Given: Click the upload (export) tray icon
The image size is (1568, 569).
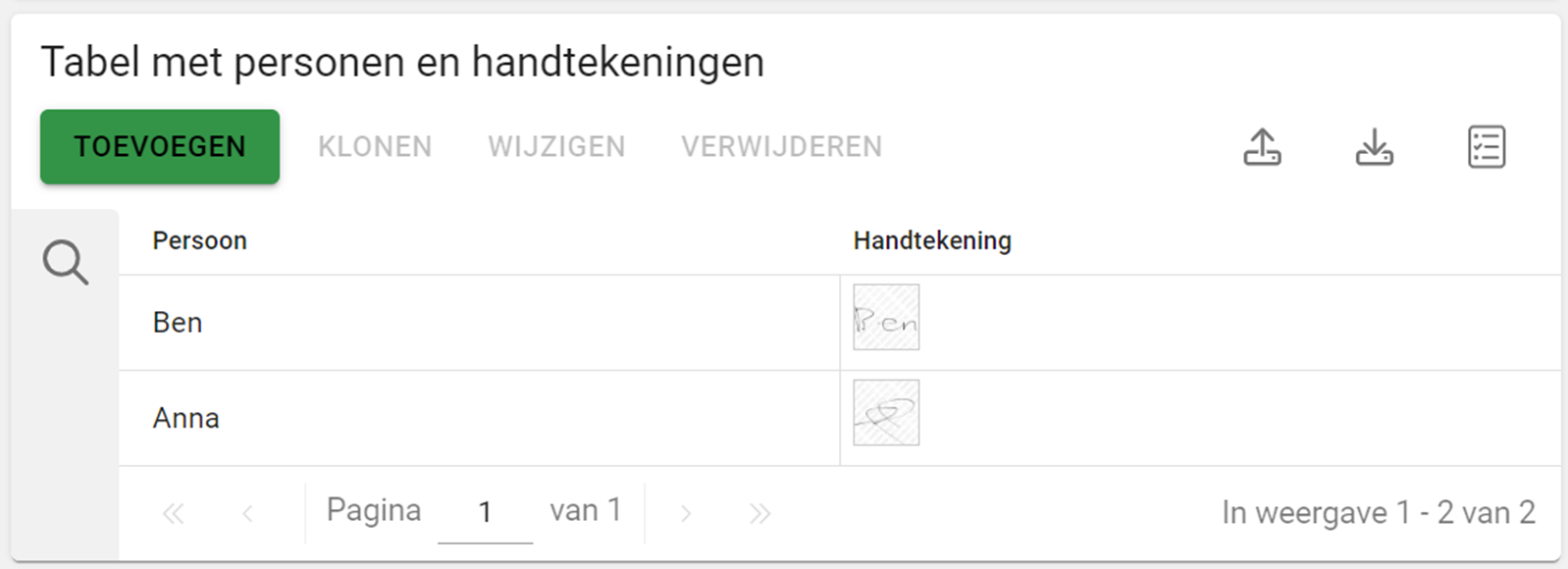Looking at the screenshot, I should pyautogui.click(x=1262, y=147).
